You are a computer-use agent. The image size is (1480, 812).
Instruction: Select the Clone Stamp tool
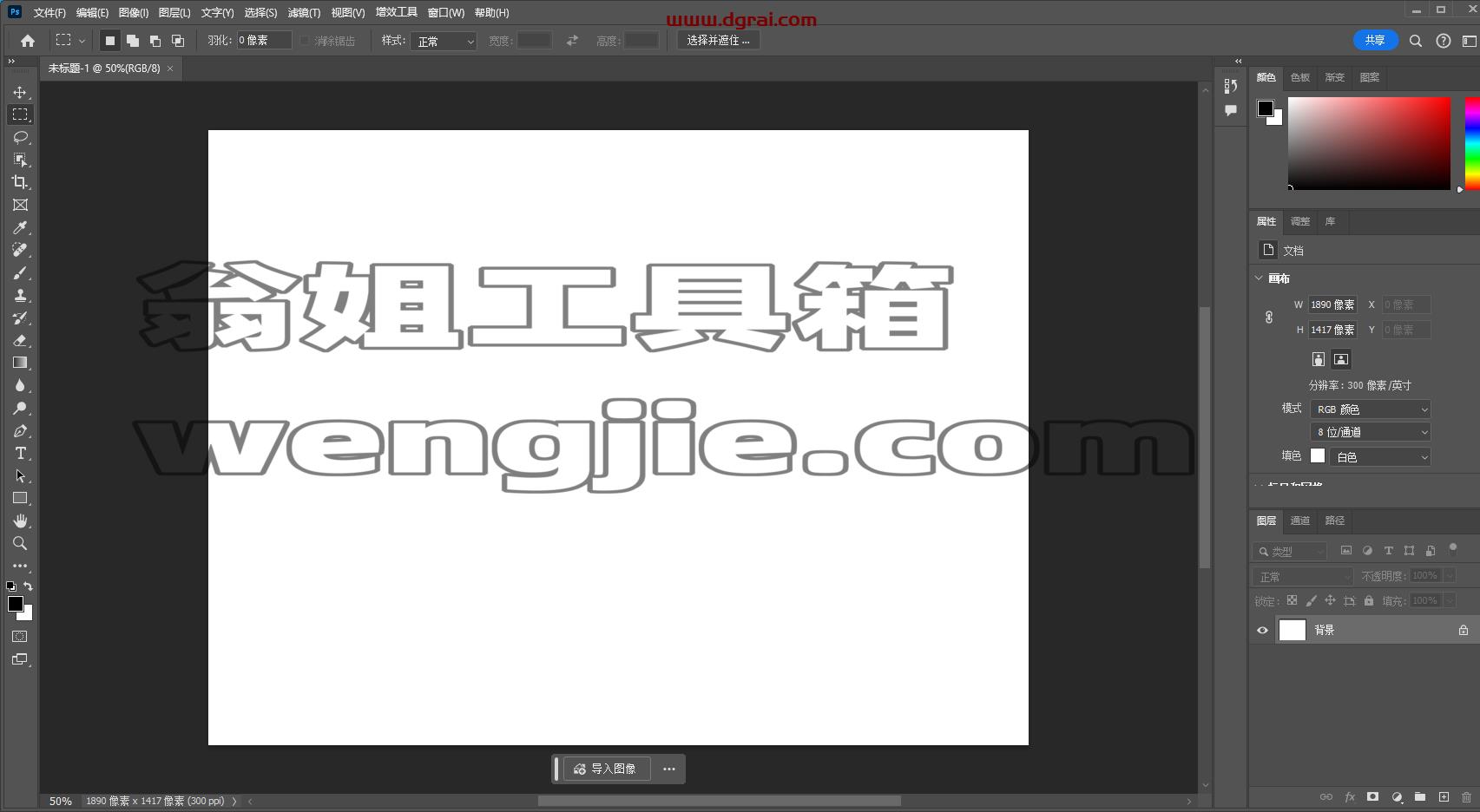click(20, 295)
